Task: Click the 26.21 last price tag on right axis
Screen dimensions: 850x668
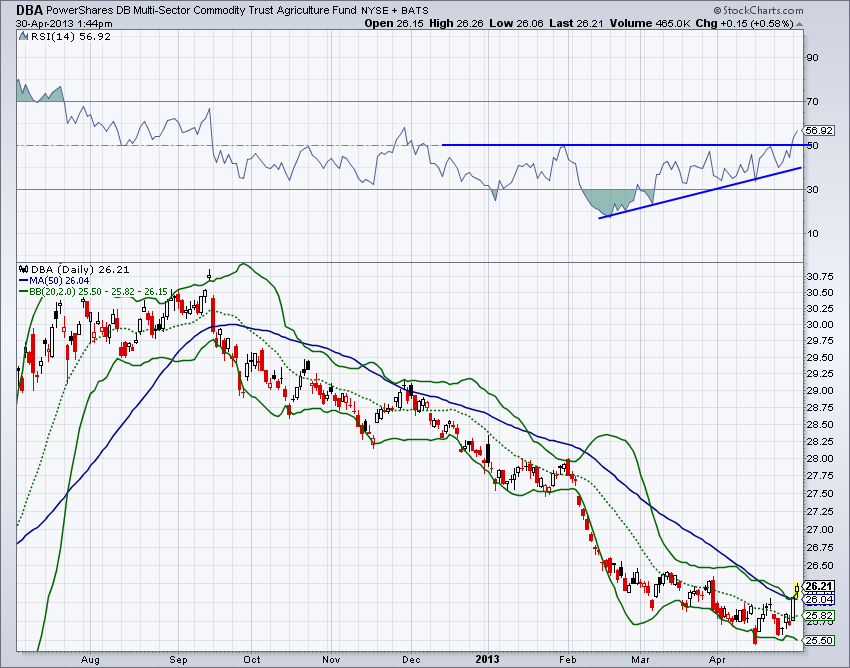Action: pyautogui.click(x=819, y=586)
